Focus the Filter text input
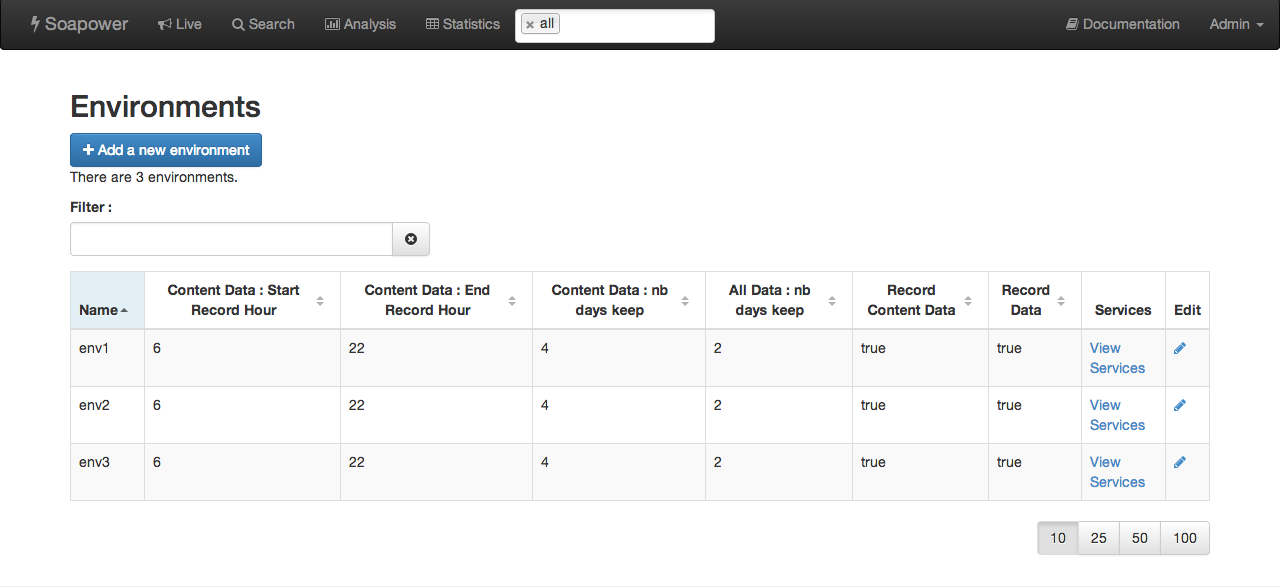The height and width of the screenshot is (587, 1280). (231, 239)
